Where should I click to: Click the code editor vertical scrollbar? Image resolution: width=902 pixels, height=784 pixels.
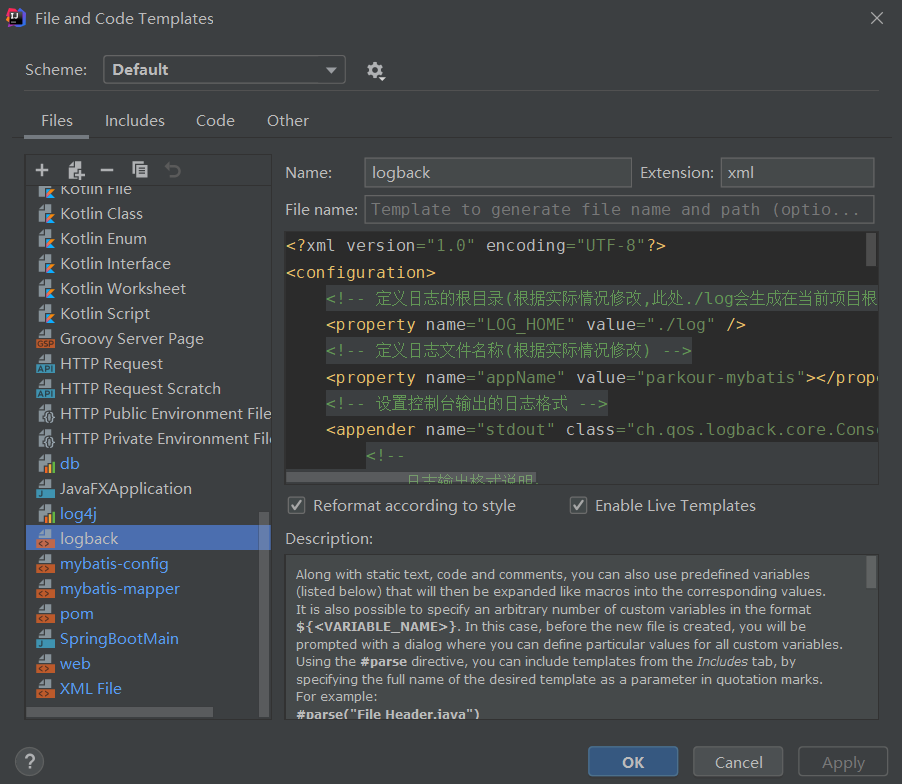[871, 249]
